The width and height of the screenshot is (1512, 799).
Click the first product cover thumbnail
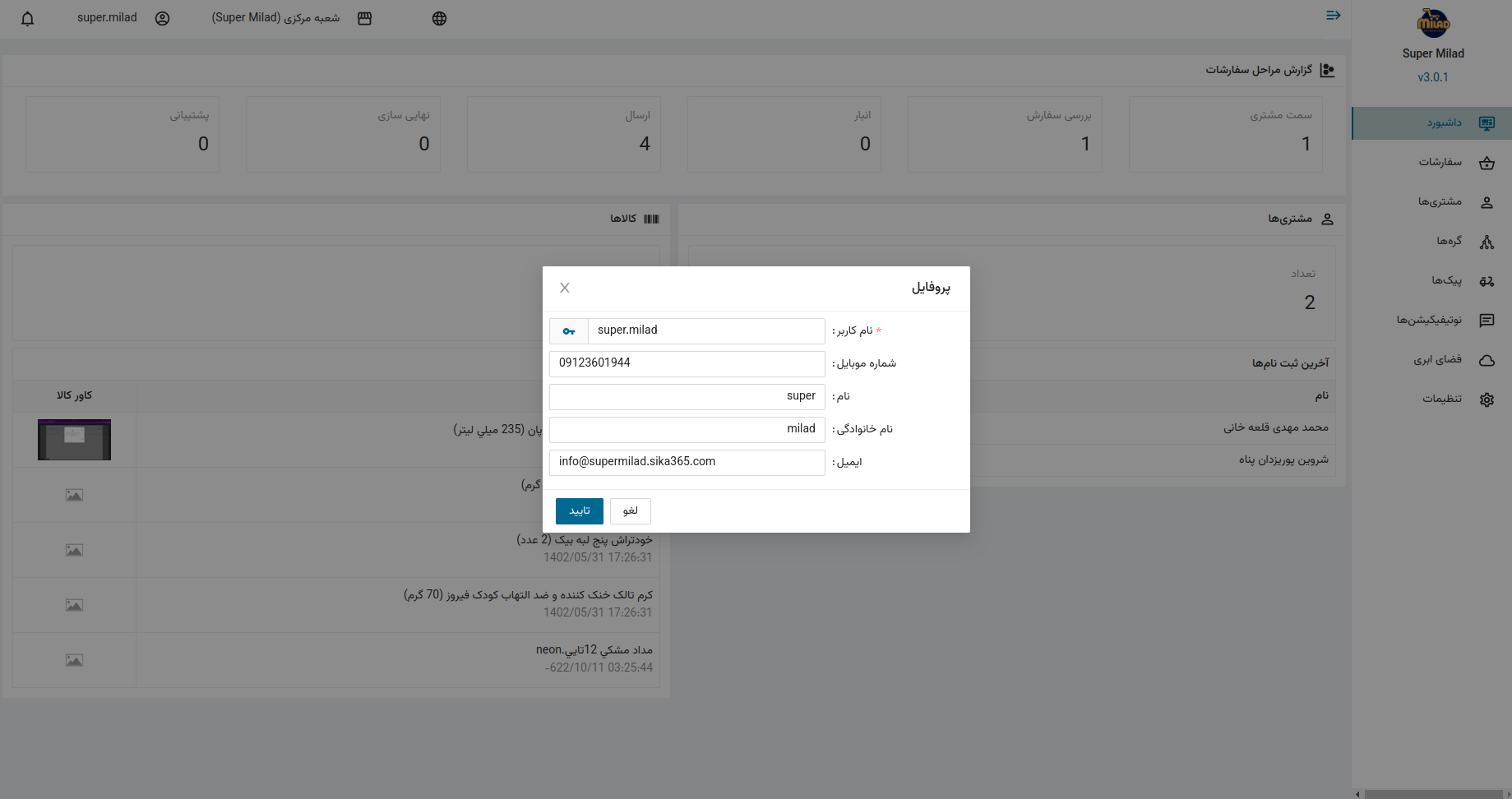point(74,440)
